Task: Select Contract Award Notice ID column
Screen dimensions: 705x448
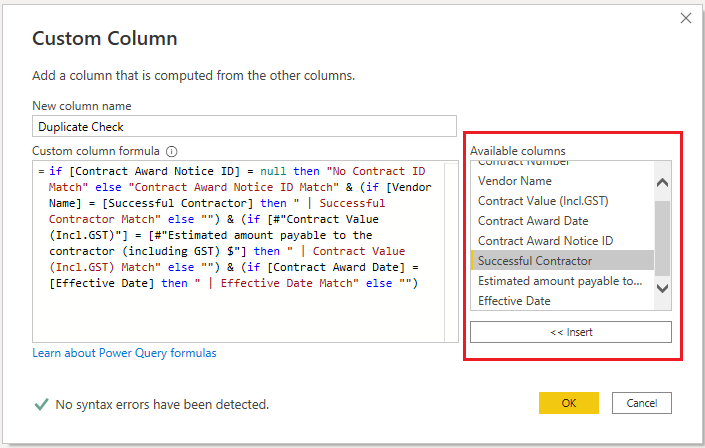Action: (562, 241)
